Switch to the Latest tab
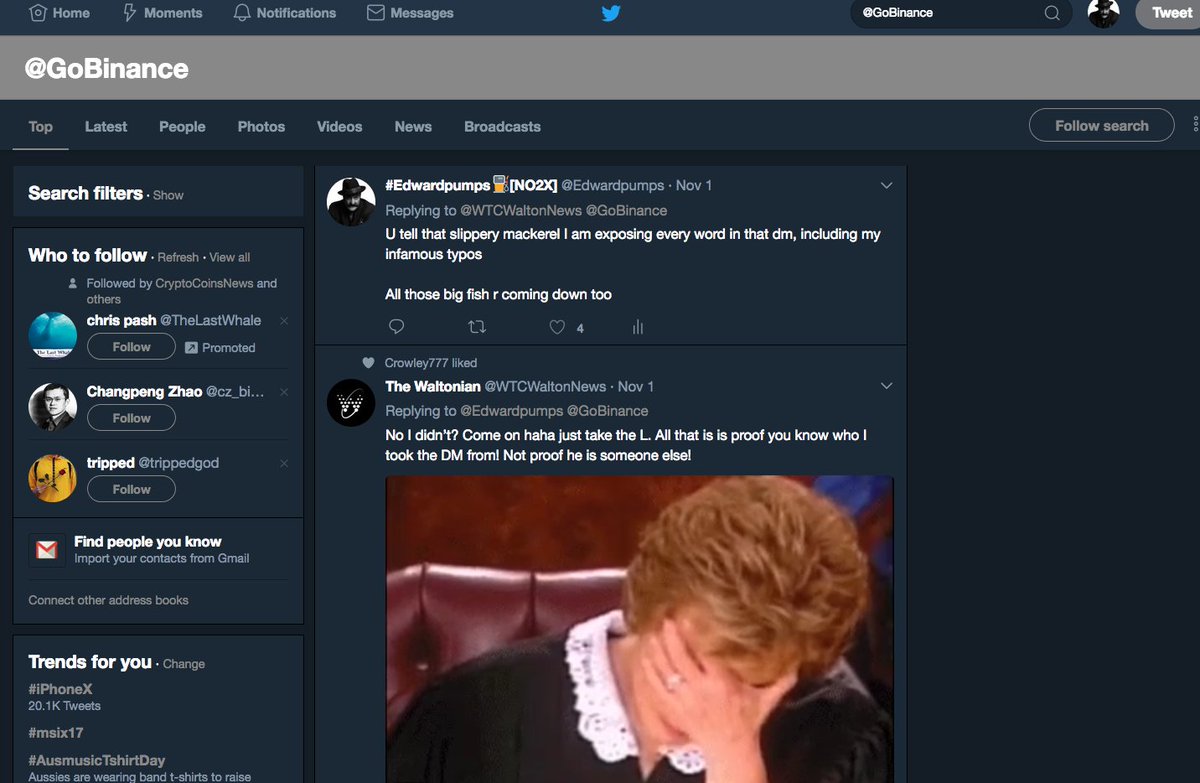The width and height of the screenshot is (1200, 783). tap(106, 126)
